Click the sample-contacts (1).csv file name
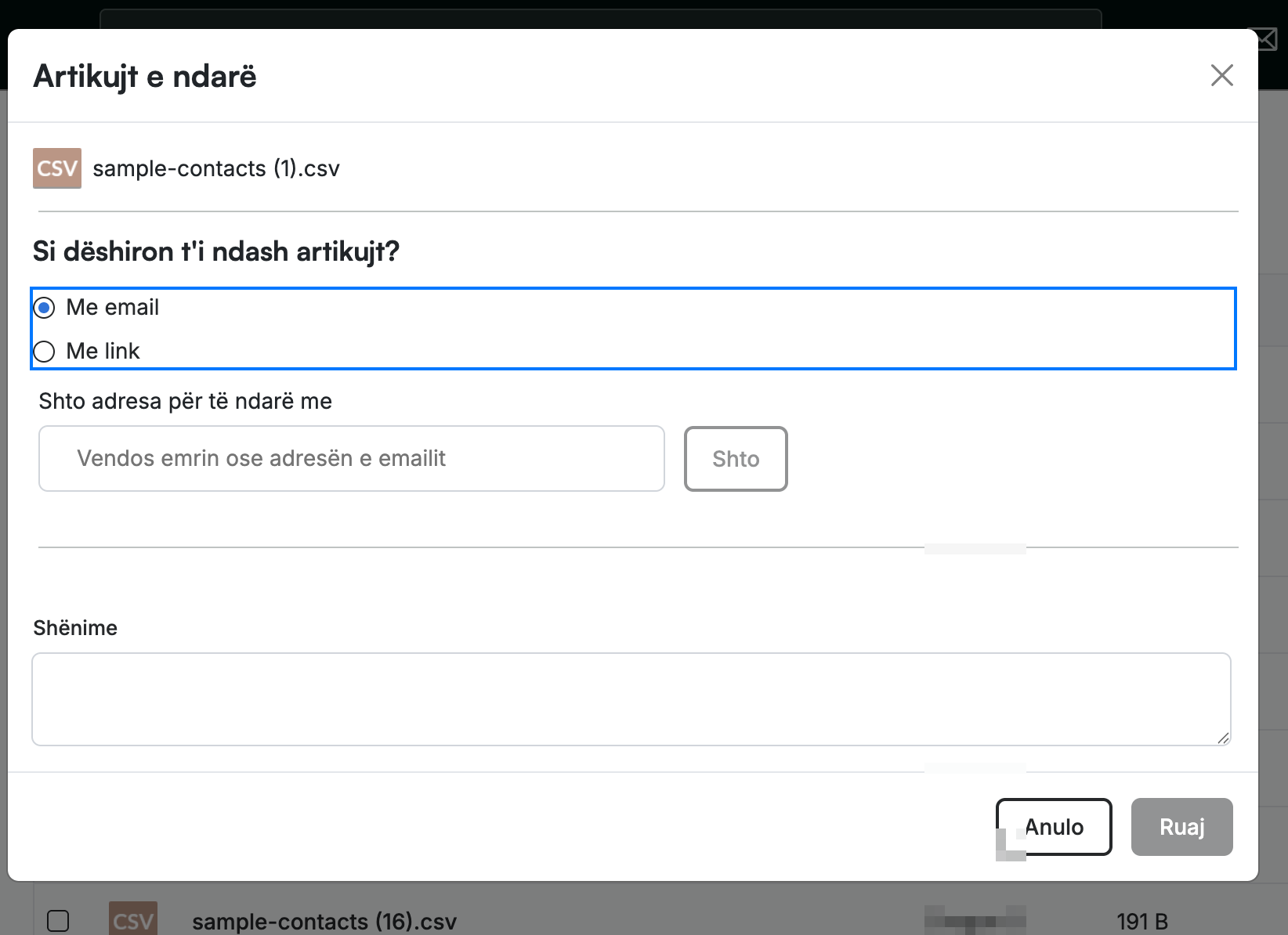Screen dimensions: 1288x935 tap(216, 168)
